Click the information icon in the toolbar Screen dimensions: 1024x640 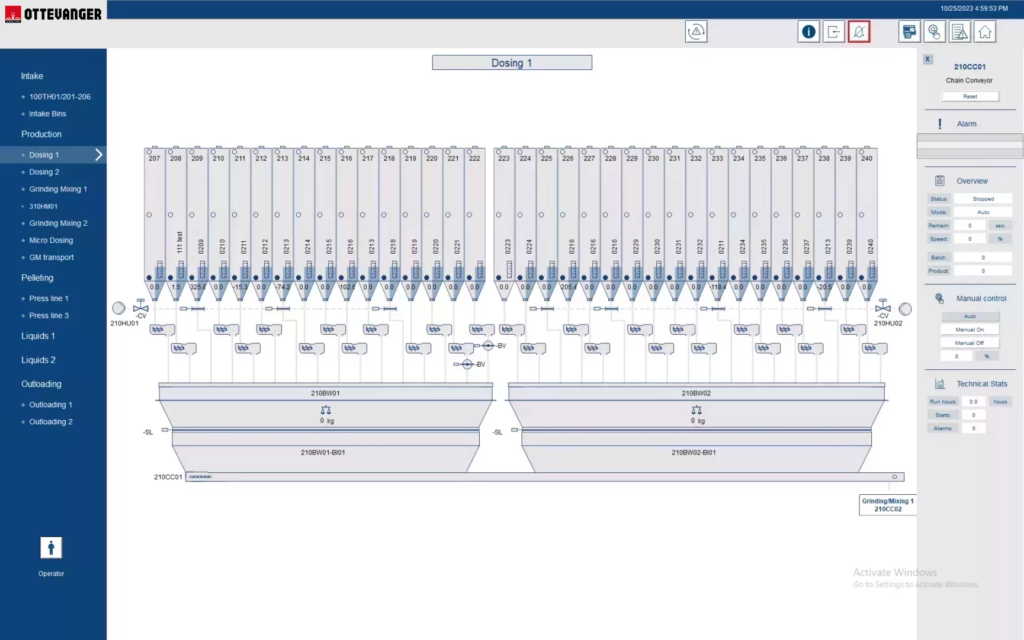click(808, 32)
